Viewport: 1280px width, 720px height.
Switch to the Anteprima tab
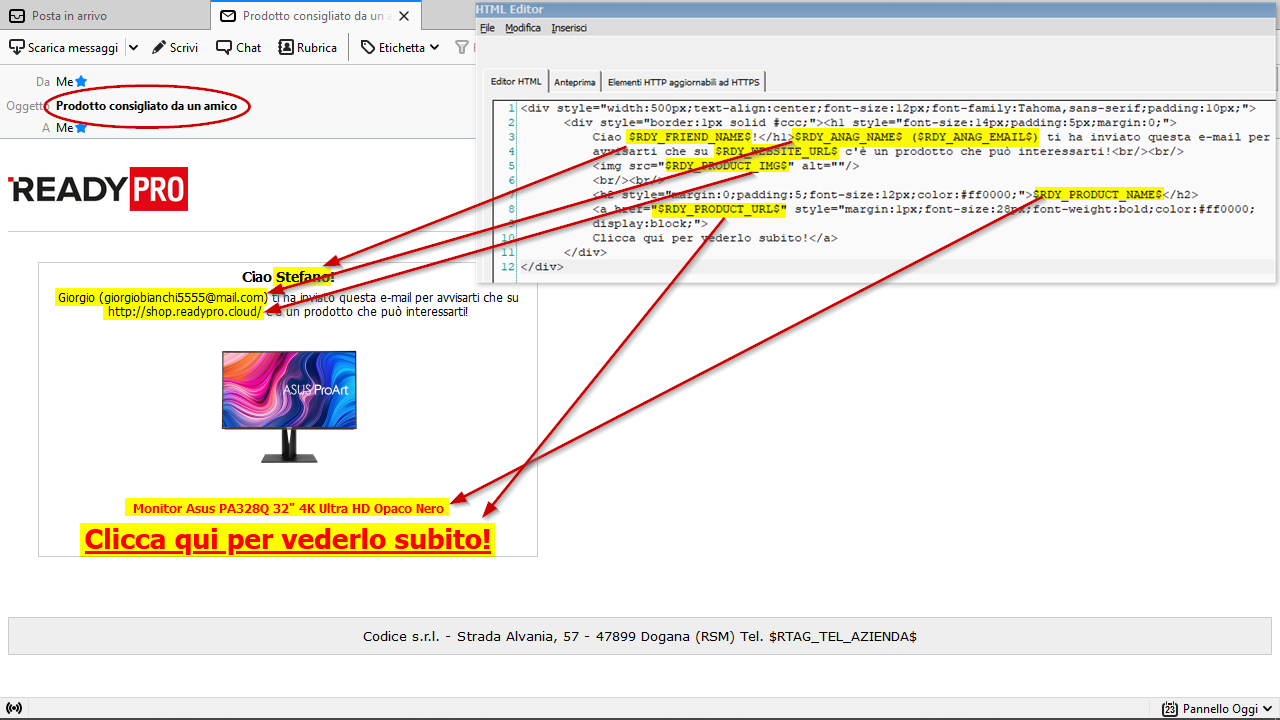[x=575, y=82]
